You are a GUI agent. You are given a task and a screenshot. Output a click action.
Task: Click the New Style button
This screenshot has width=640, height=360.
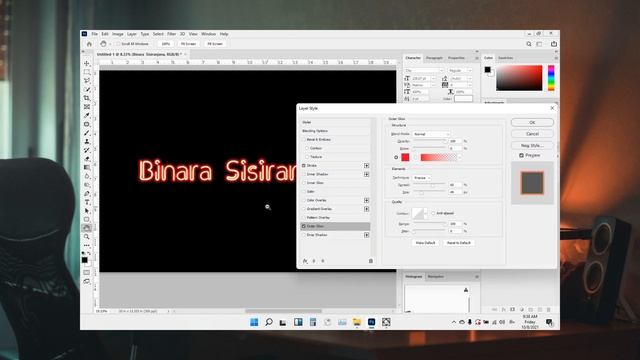[x=532, y=145]
